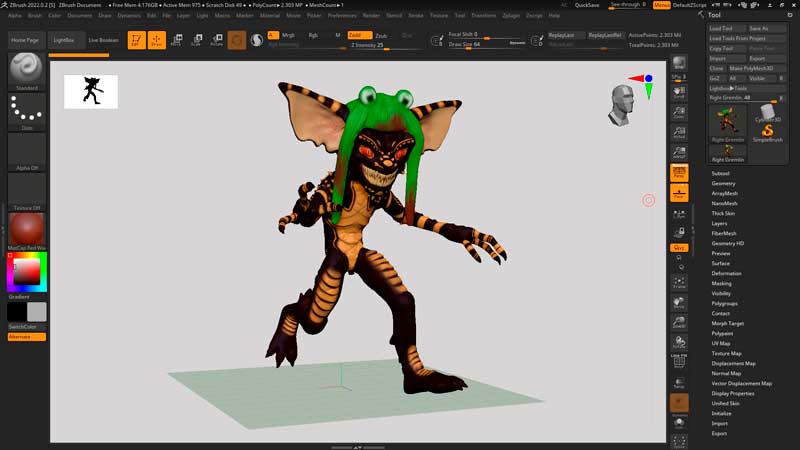The width and height of the screenshot is (800, 450).
Task: Expand the UV Map section
Action: (721, 343)
